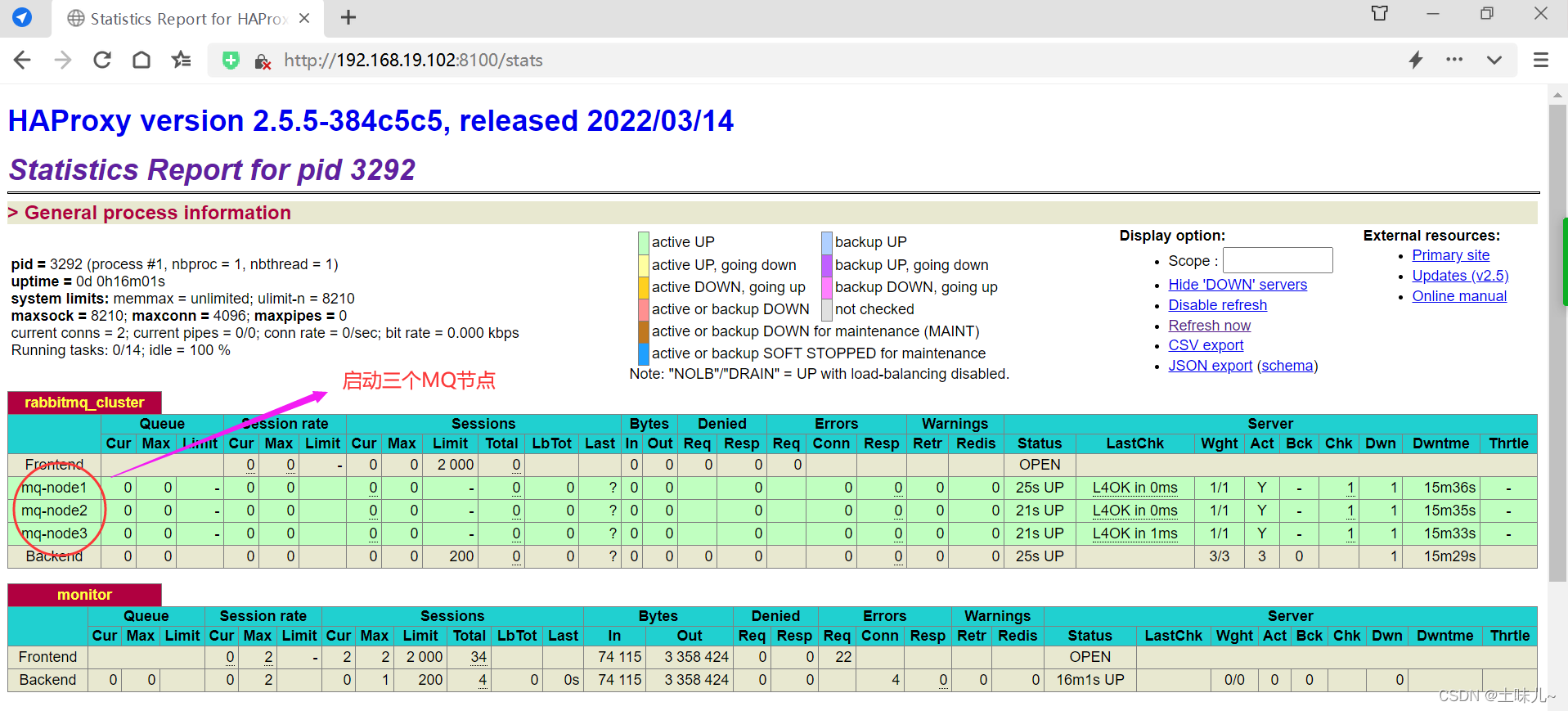Click 'L4OK in 1ms' for mq-node3
The image size is (1568, 711).
click(x=1134, y=533)
